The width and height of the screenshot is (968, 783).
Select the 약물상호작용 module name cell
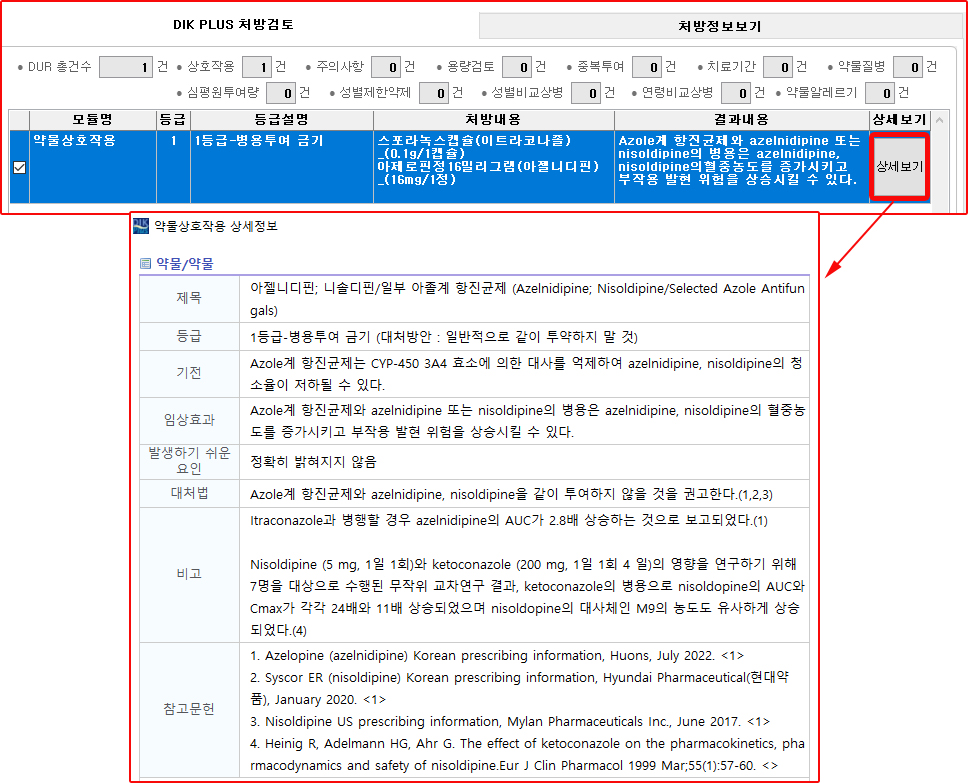point(93,166)
